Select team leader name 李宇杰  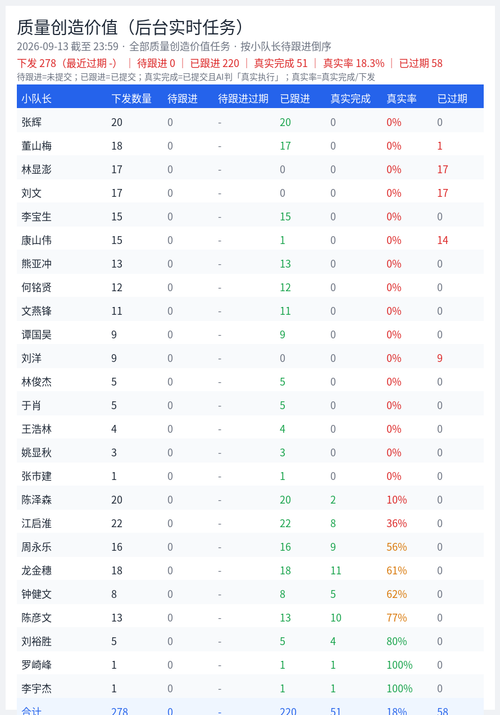[36, 689]
